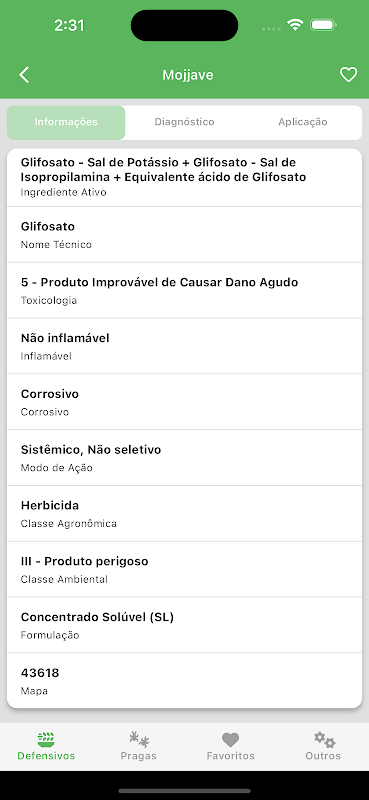Select the Herbicida Classe Agronômica row

[x=184, y=514]
